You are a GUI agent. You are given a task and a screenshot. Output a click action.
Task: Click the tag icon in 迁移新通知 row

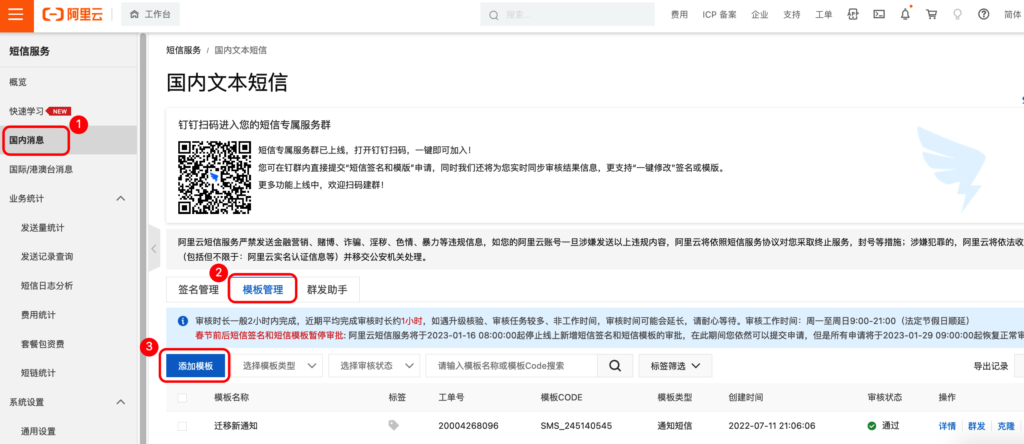[x=393, y=425]
